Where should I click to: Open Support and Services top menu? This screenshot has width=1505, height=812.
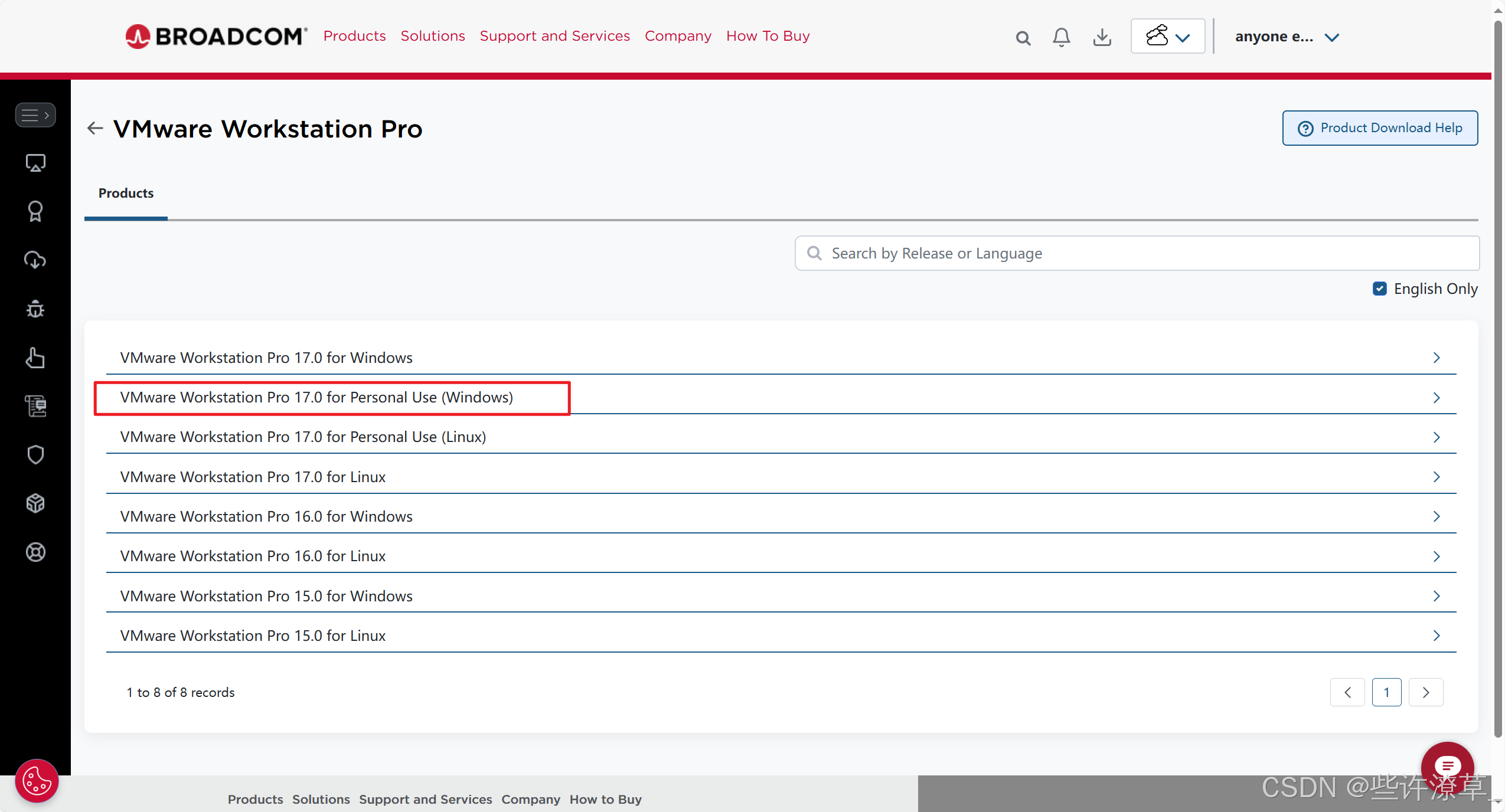click(554, 36)
